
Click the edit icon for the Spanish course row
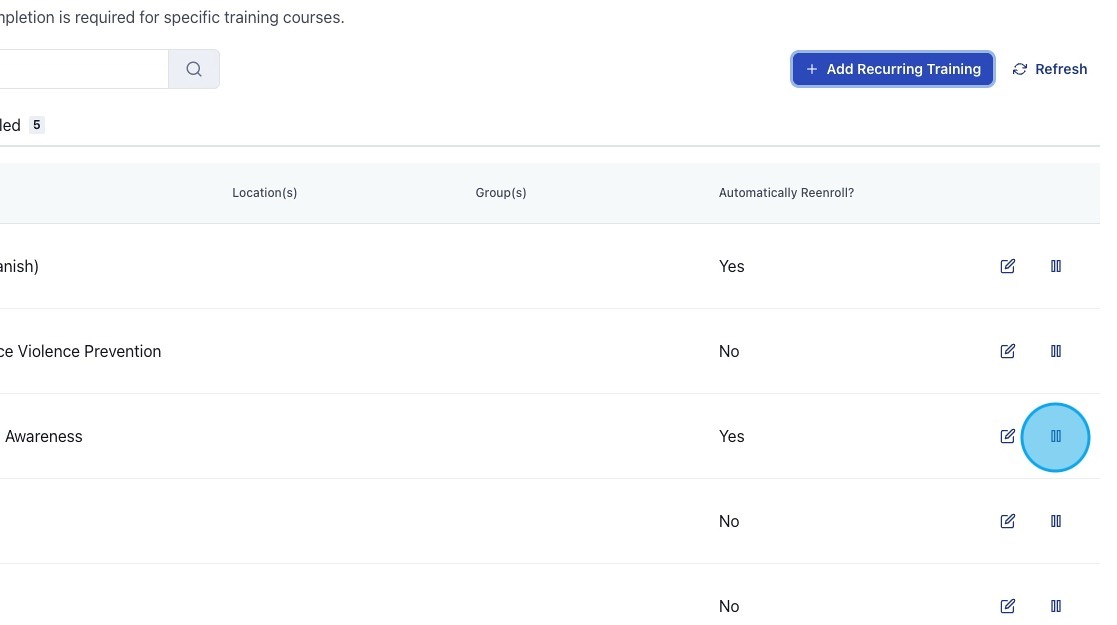click(1007, 266)
